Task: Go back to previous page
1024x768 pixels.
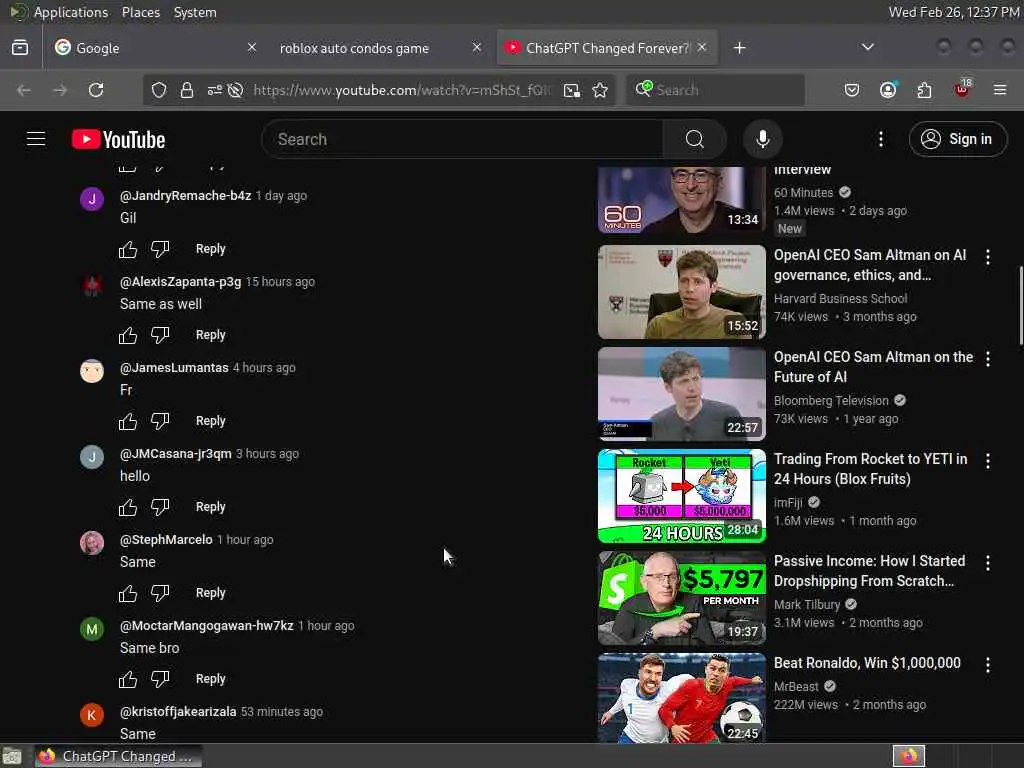Action: pos(24,90)
